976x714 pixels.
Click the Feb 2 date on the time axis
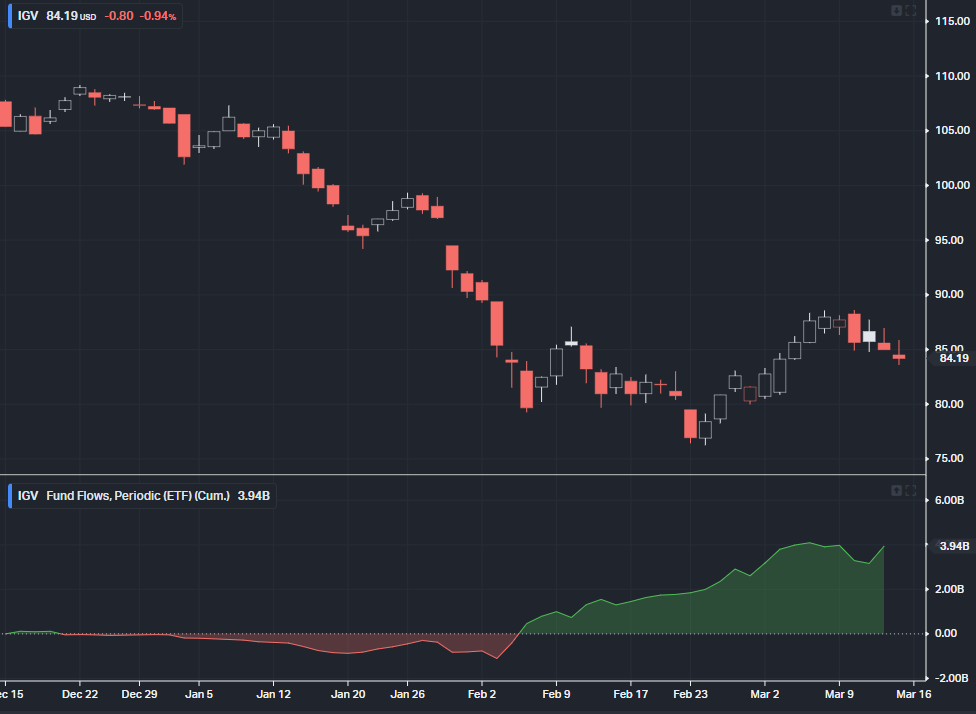(x=482, y=693)
